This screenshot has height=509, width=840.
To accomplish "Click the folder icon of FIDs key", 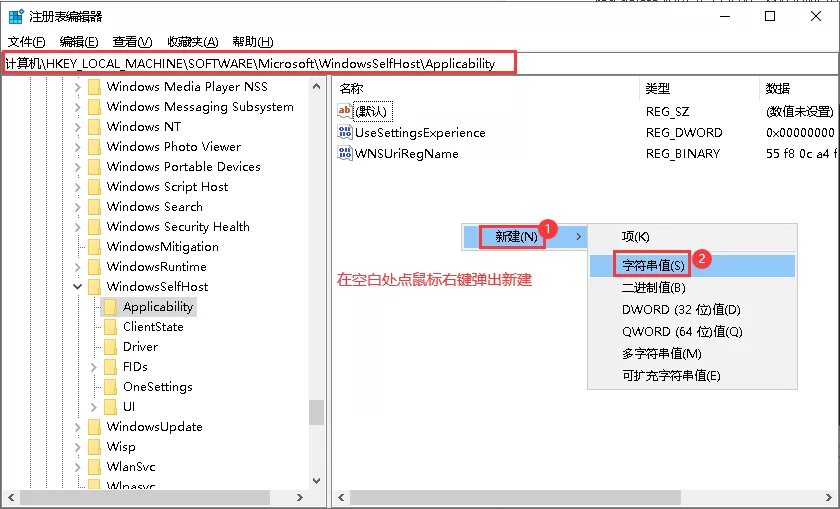I will point(110,367).
